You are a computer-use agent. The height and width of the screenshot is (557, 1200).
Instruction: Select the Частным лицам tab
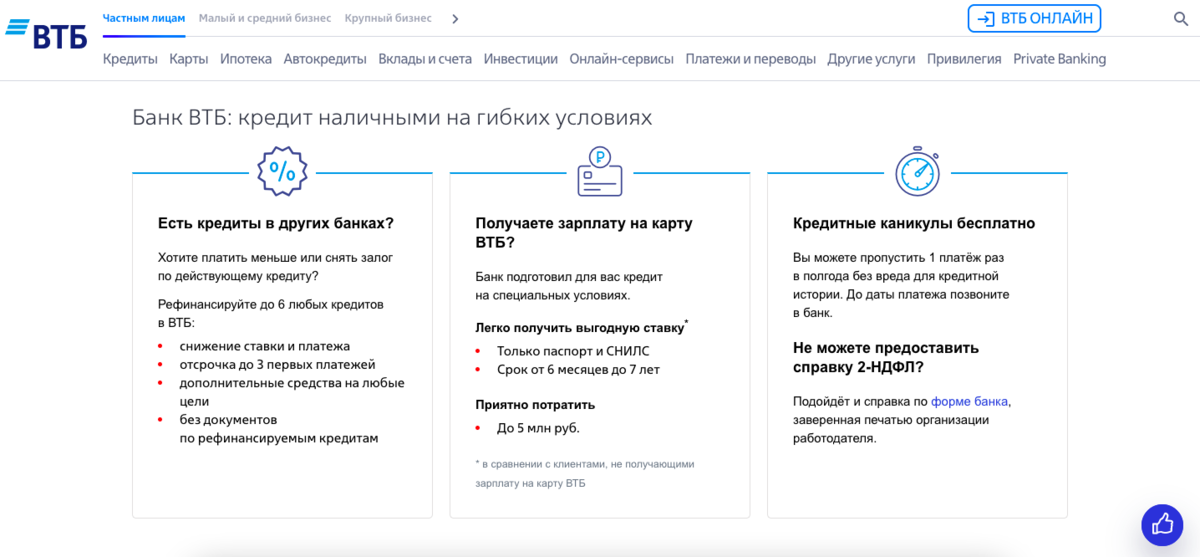coord(144,18)
